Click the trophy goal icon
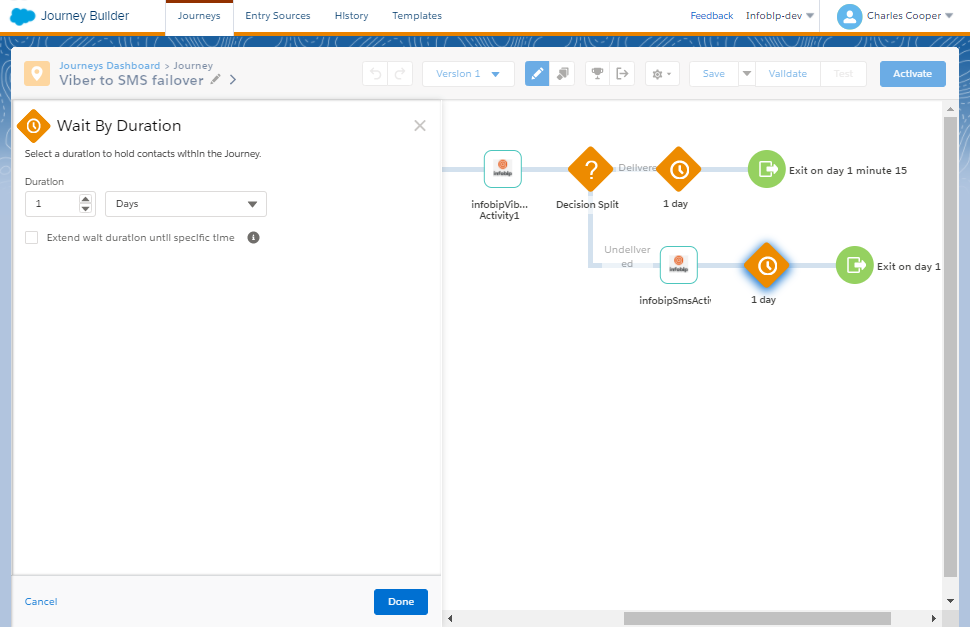Image resolution: width=970 pixels, height=627 pixels. (597, 74)
